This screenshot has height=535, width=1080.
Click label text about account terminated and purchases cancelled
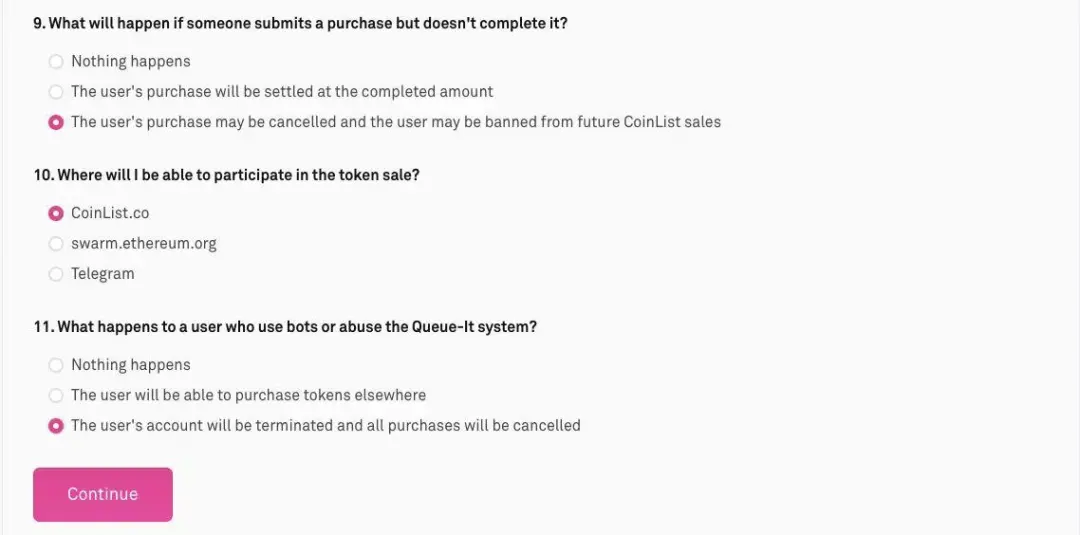tap(326, 426)
